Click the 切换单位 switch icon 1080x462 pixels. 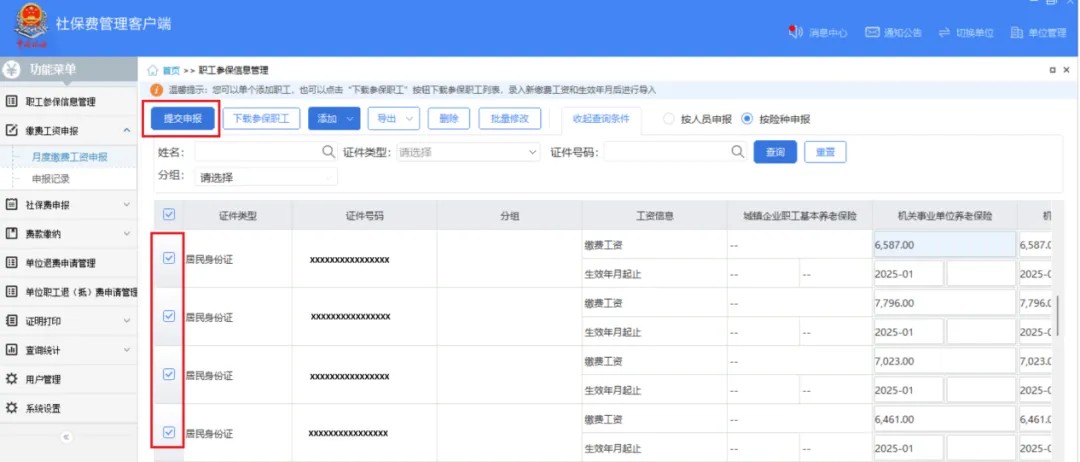coord(943,33)
